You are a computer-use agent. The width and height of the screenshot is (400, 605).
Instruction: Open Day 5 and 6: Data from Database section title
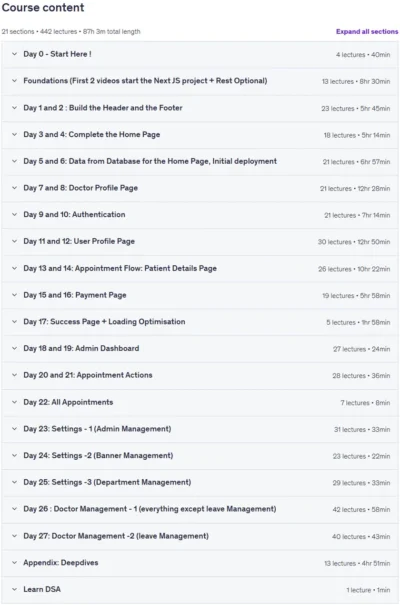click(x=150, y=161)
